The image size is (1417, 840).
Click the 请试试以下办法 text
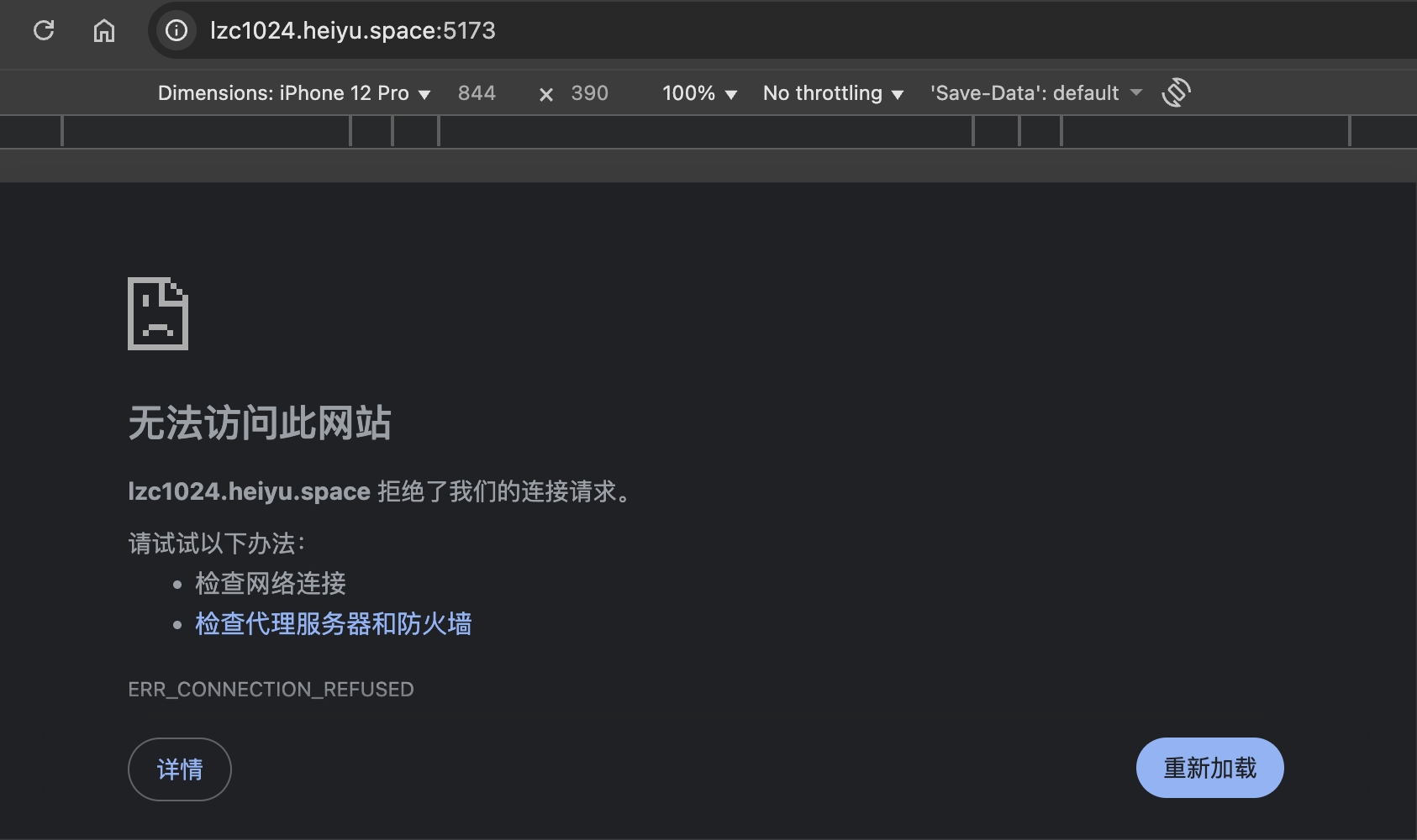click(217, 543)
